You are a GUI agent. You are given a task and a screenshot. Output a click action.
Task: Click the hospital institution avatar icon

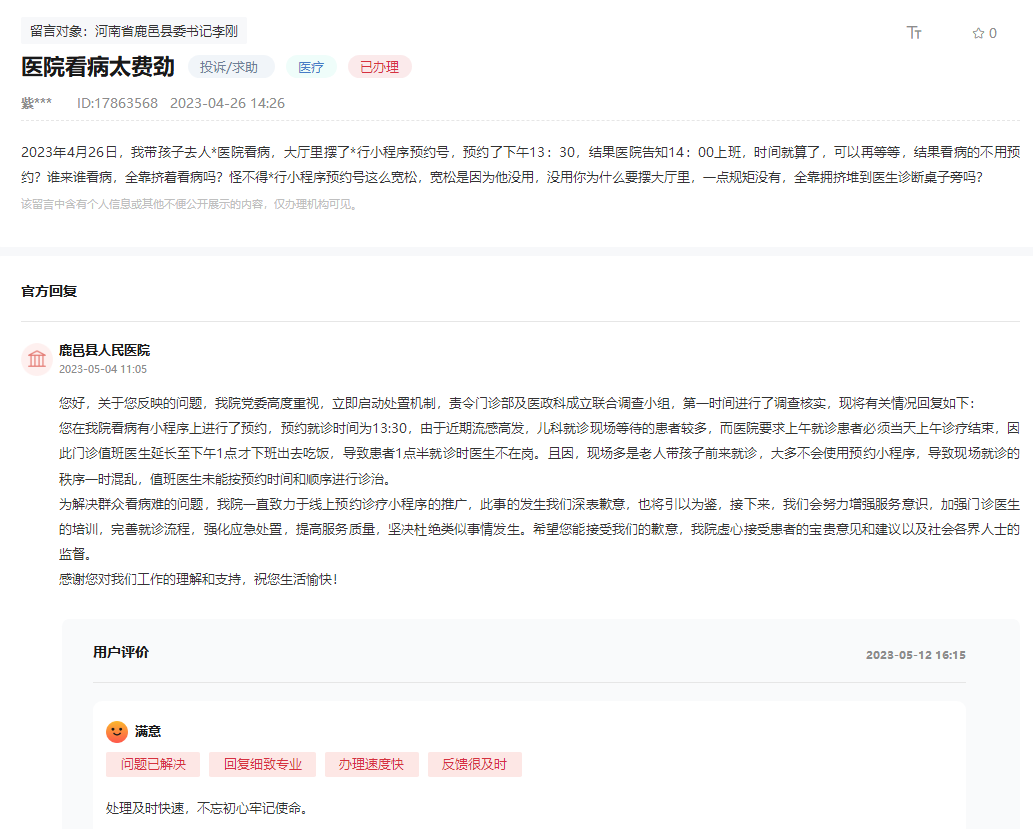[37, 359]
